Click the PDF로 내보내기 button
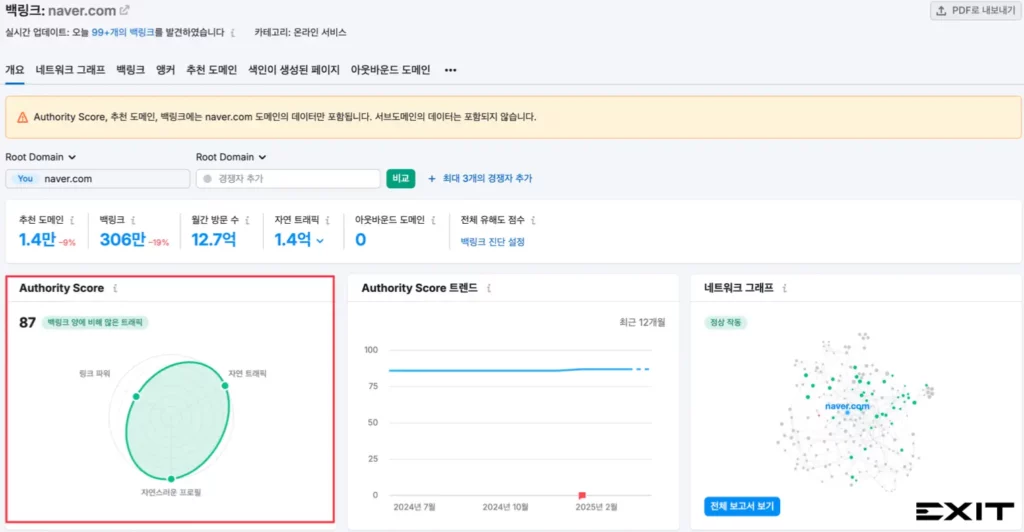 click(976, 11)
